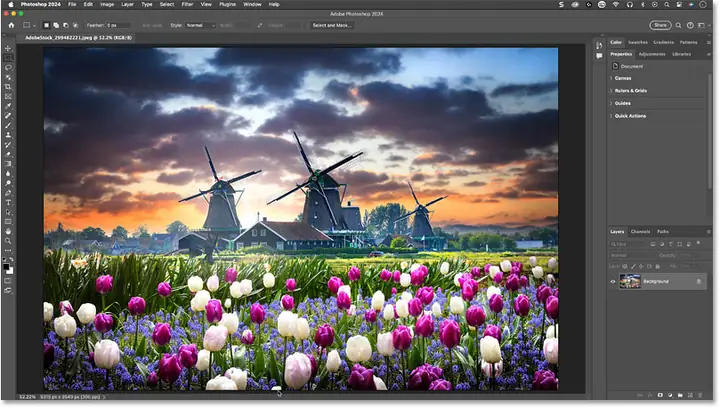The height and width of the screenshot is (408, 720).
Task: Select the Gradient tool
Action: coord(8,164)
